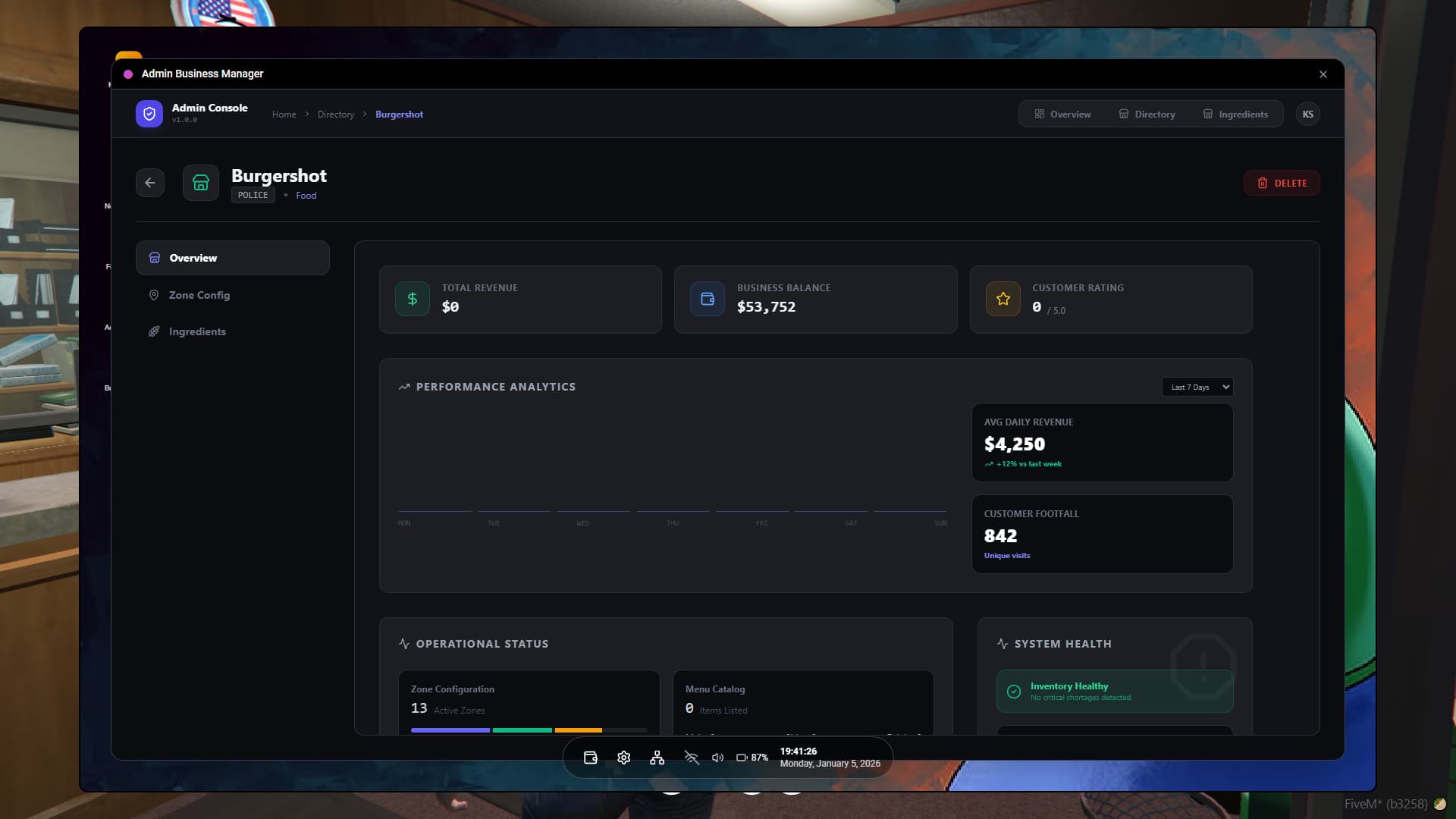Open the Last 7 Days dropdown
Screen dimensions: 1456x819
[x=1197, y=387]
